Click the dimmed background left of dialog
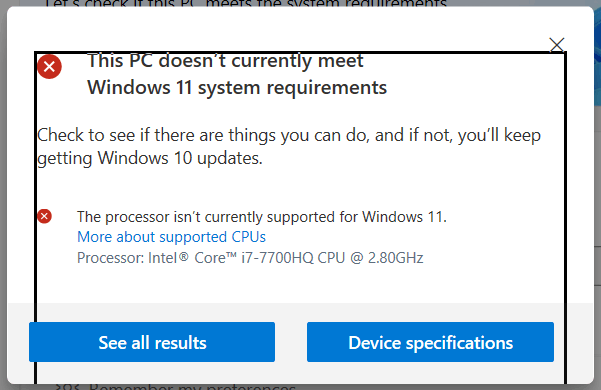Image resolution: width=601 pixels, height=390 pixels. point(3,192)
